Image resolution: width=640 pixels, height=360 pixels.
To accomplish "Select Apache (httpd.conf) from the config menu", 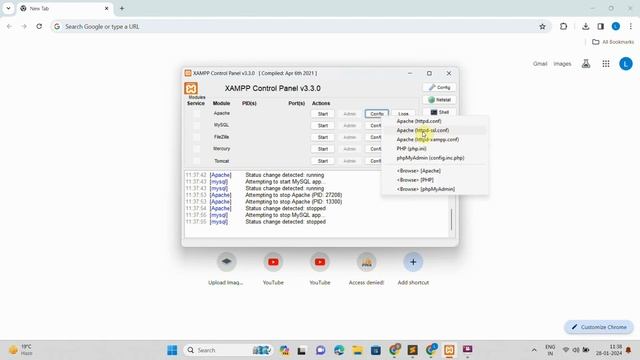I will click(x=419, y=121).
